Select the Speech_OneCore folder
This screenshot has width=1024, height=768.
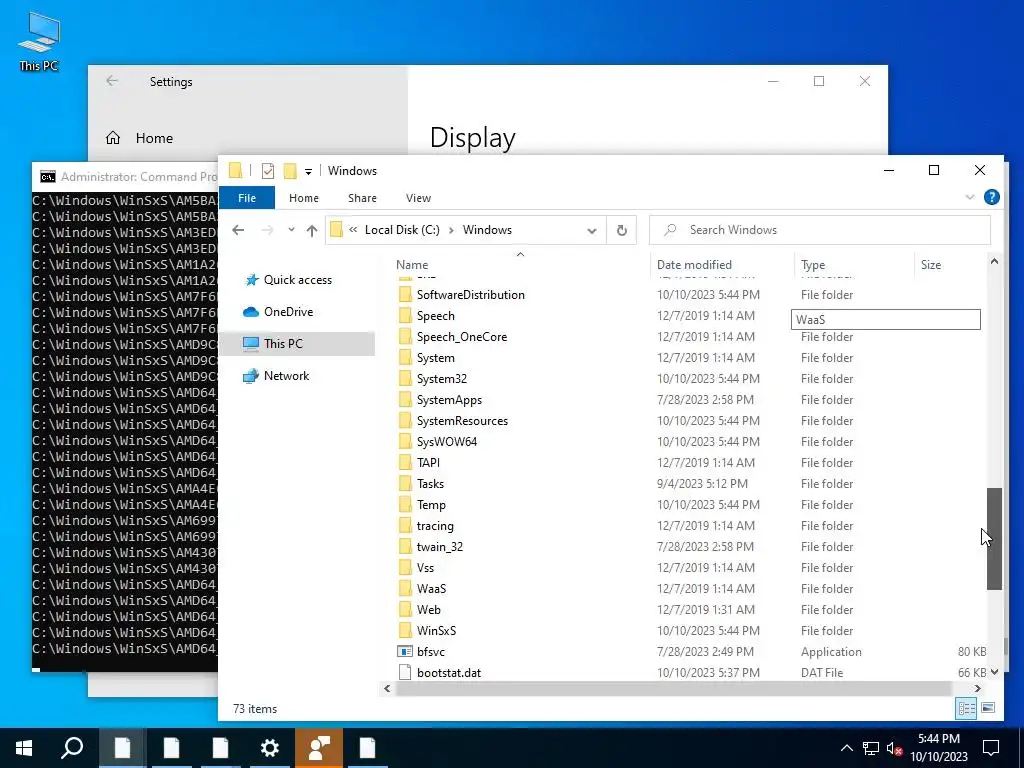462,337
